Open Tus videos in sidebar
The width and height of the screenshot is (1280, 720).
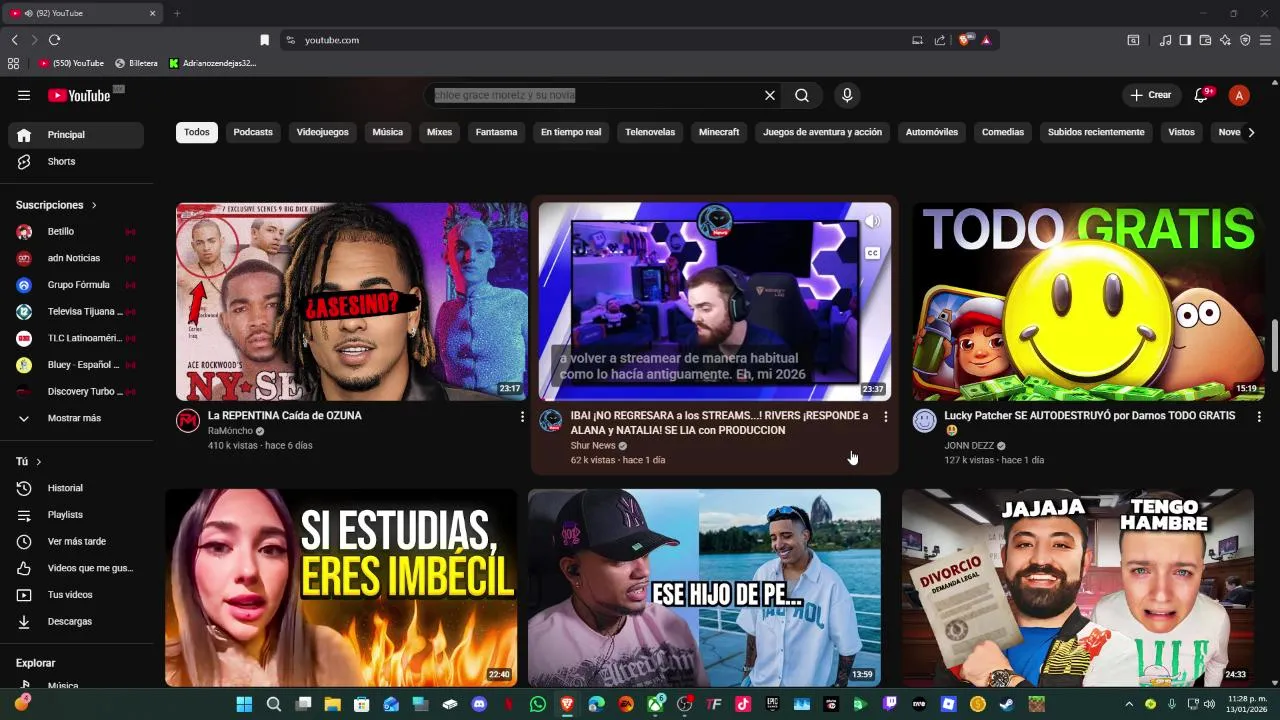(76, 595)
